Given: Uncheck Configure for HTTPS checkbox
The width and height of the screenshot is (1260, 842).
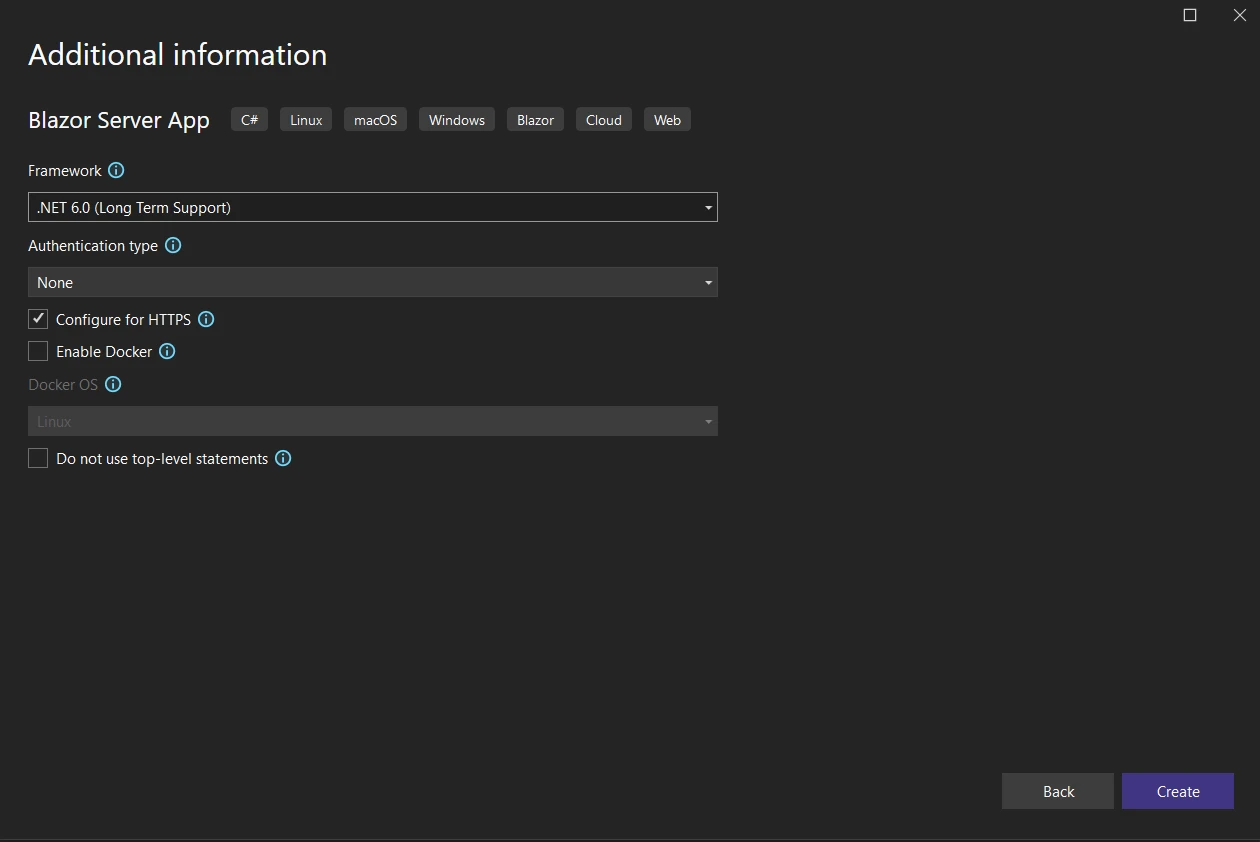Looking at the screenshot, I should click(x=38, y=320).
